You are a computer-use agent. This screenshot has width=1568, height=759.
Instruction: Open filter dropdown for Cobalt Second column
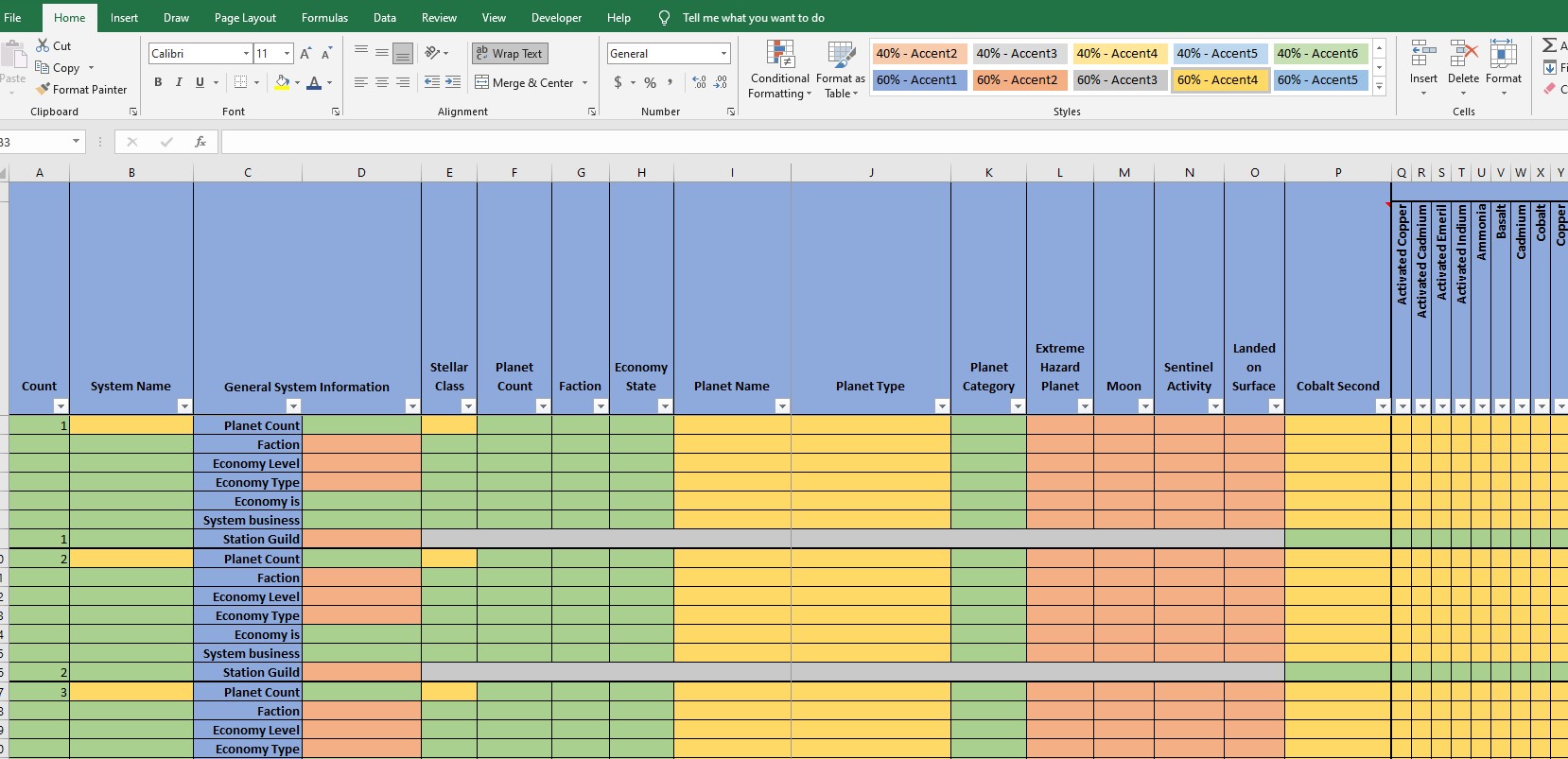[x=1383, y=405]
